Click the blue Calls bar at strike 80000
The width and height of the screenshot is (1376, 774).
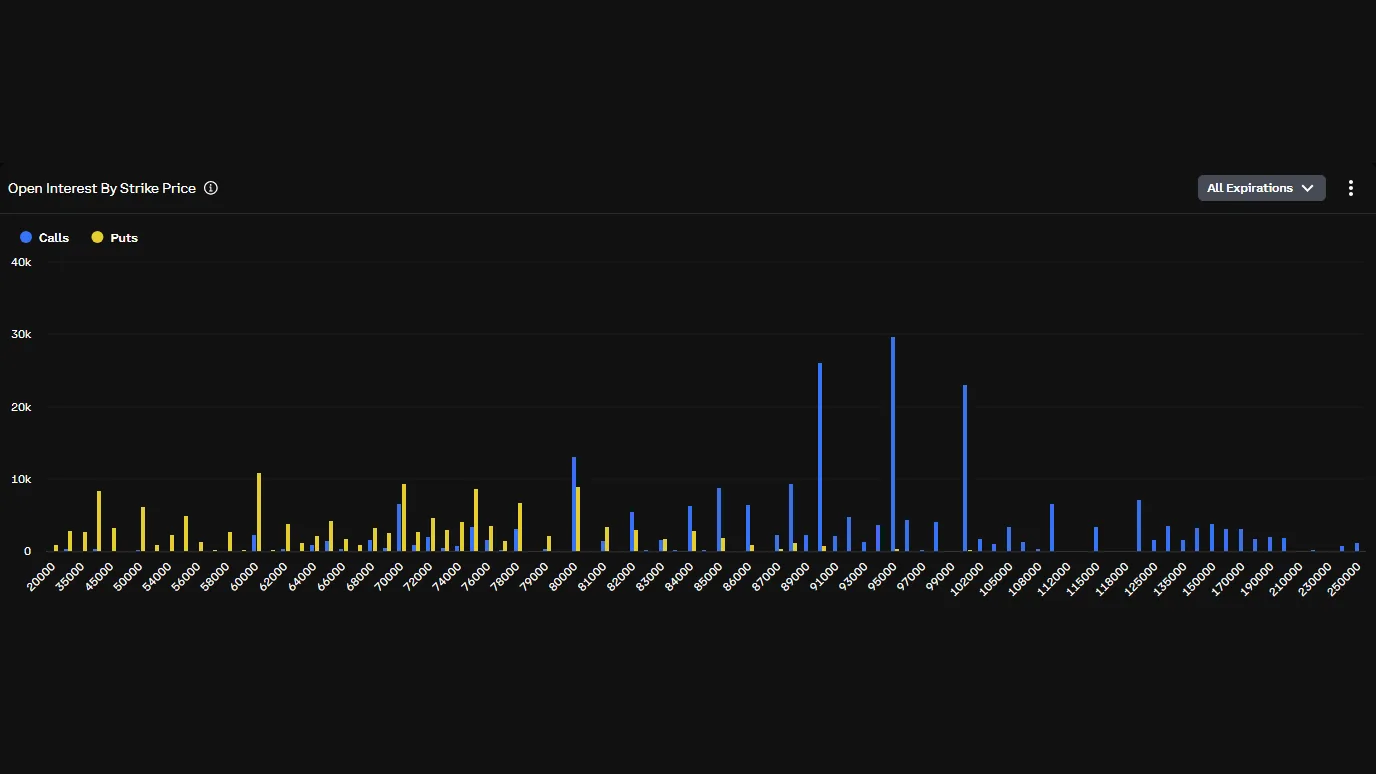coord(574,504)
